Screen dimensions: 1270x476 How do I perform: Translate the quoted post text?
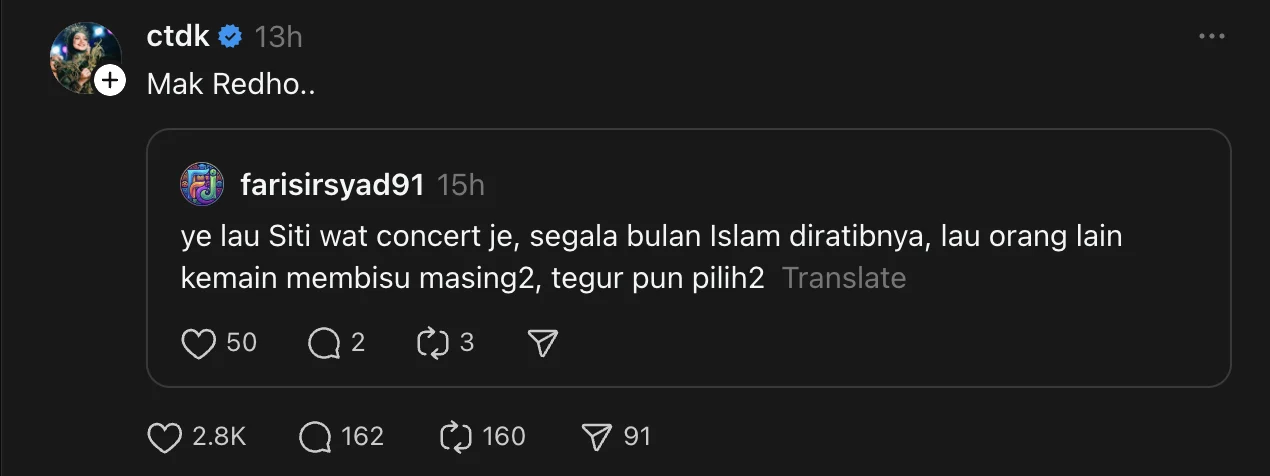click(x=843, y=278)
